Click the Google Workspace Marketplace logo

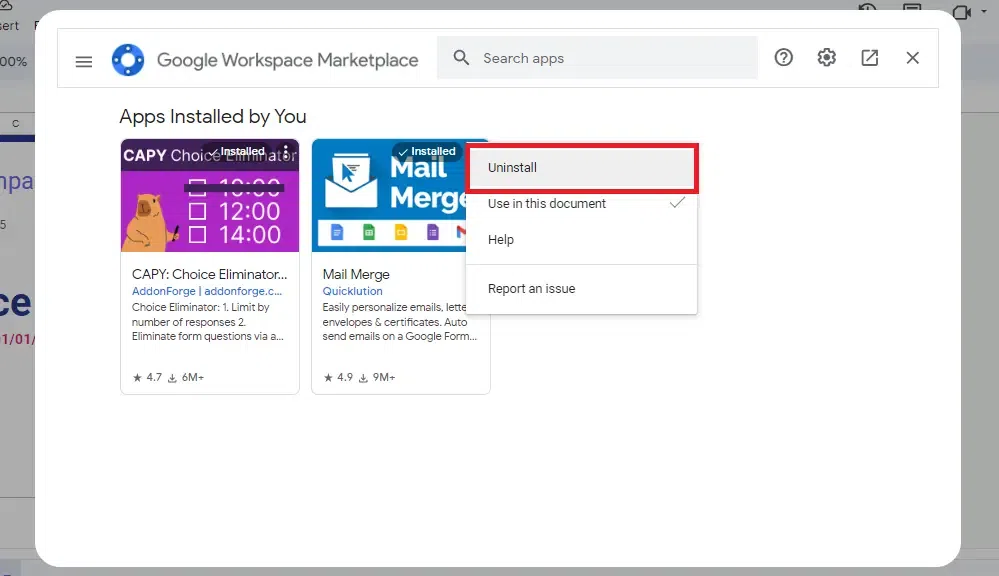127,60
